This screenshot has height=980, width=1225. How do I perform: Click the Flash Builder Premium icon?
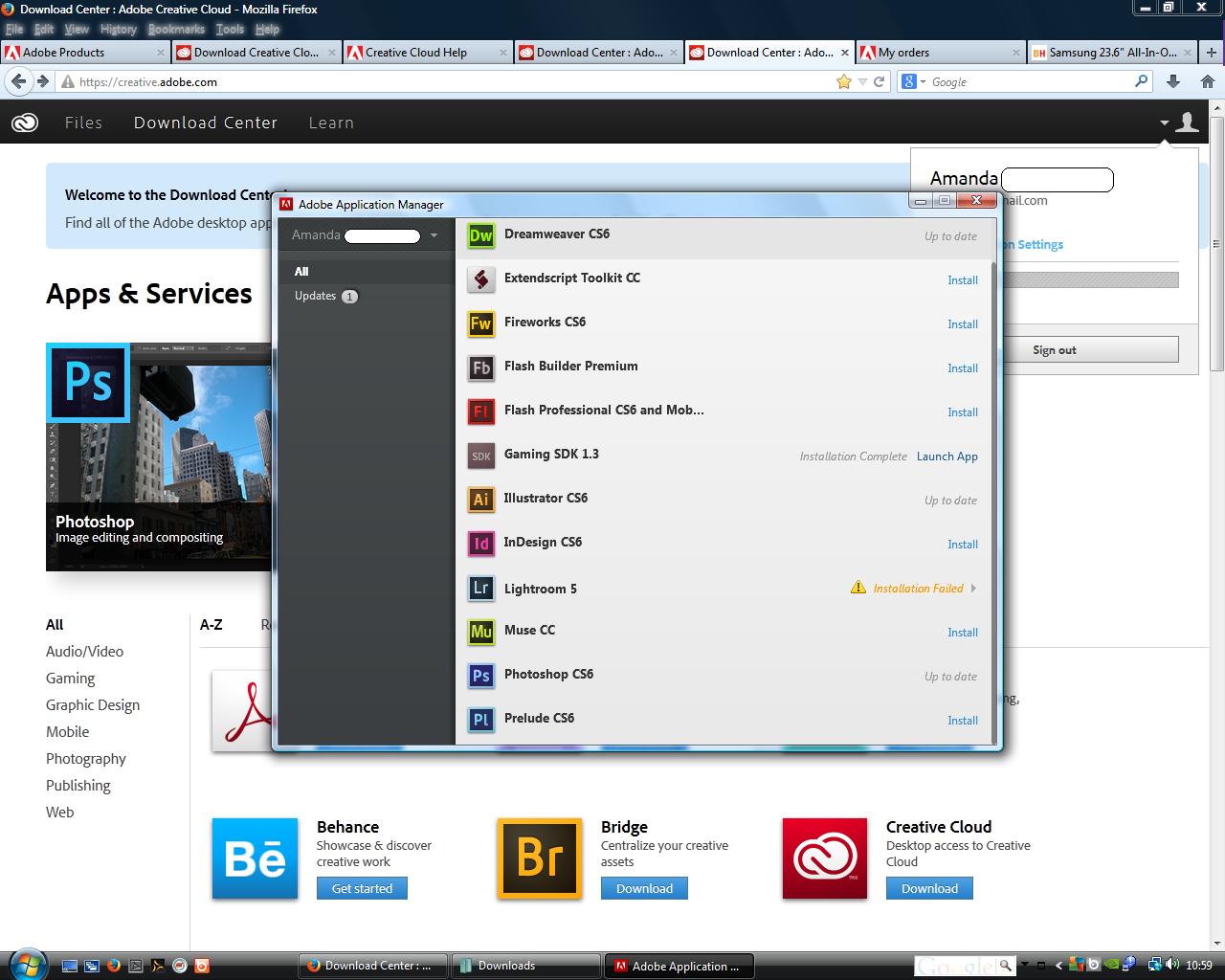point(480,367)
